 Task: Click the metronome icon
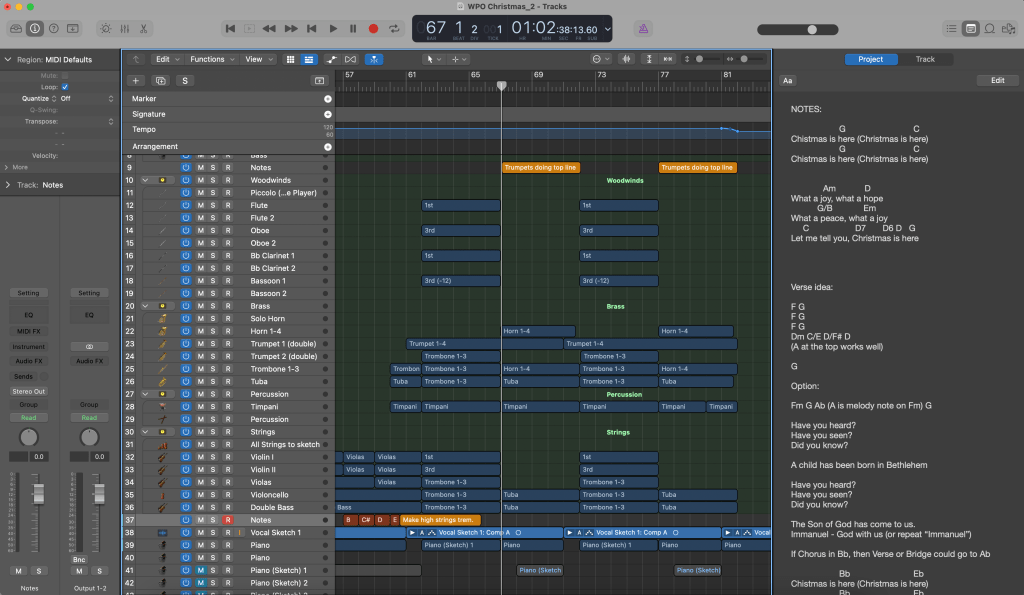click(644, 29)
